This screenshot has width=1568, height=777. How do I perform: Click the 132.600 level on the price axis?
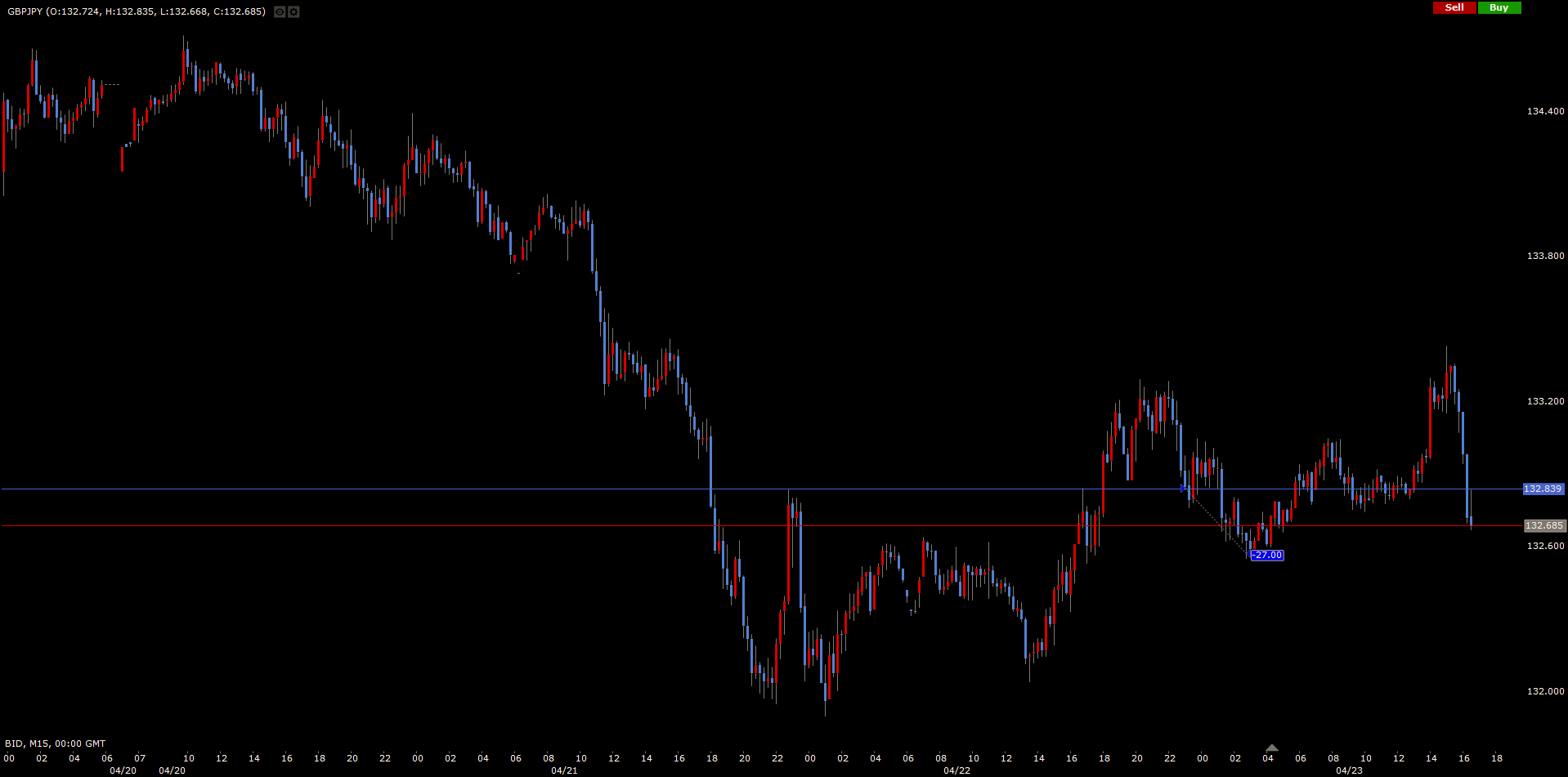point(1545,546)
